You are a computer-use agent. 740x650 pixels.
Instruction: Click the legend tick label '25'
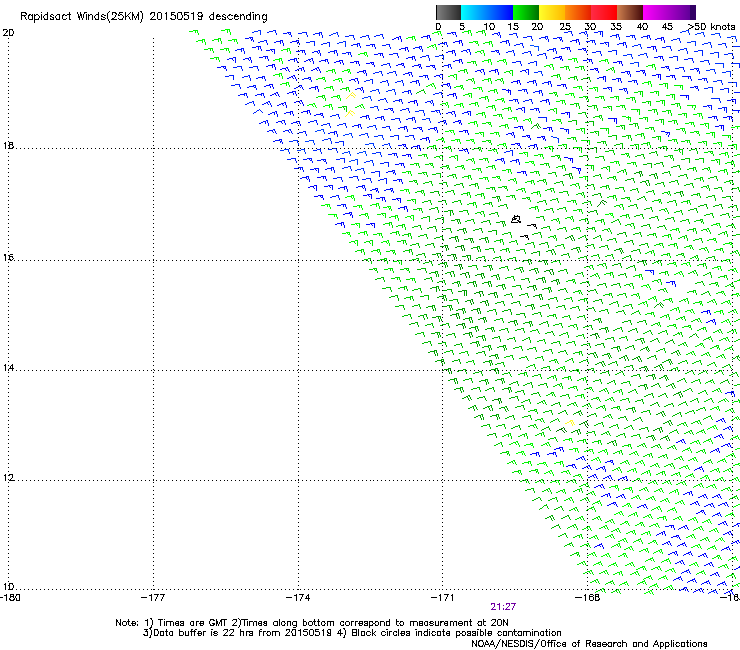tap(565, 27)
